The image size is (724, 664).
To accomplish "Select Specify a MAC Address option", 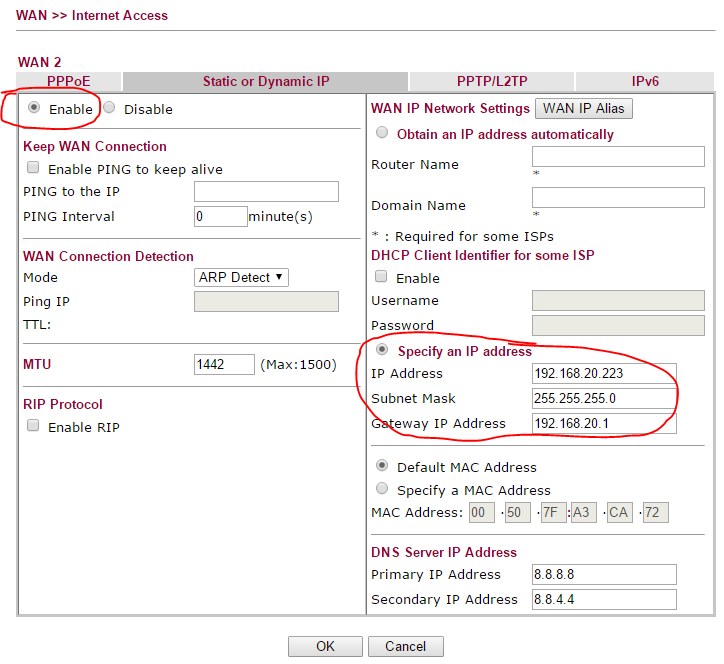I will coord(382,489).
